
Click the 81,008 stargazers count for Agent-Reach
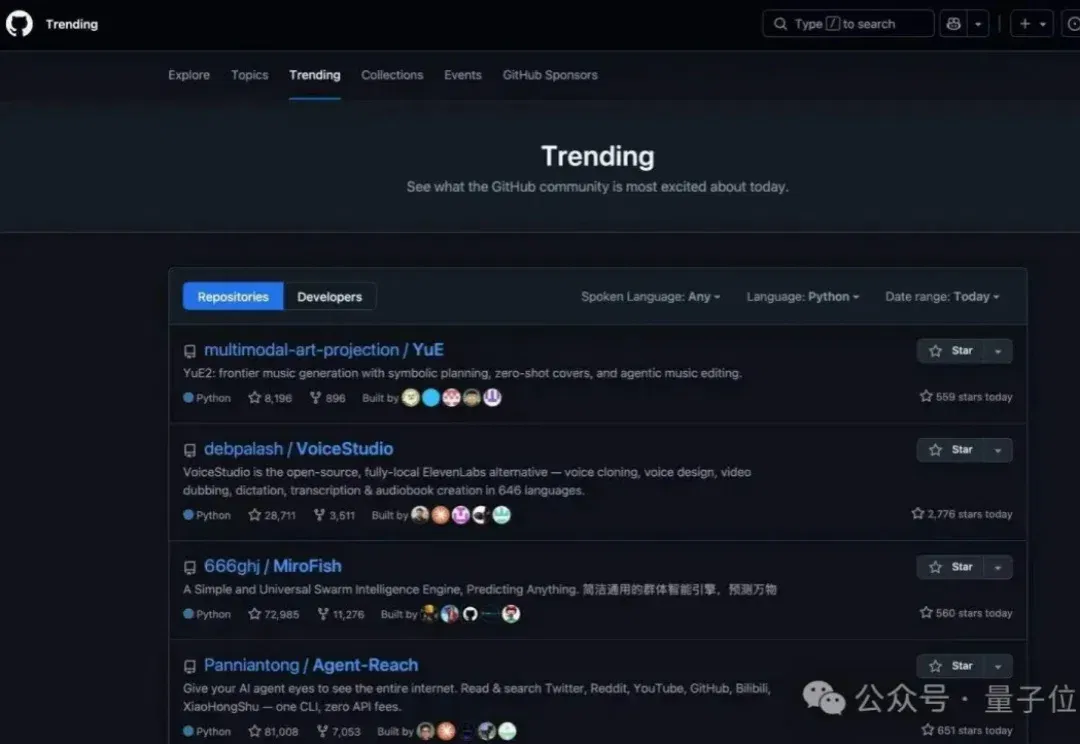tap(273, 731)
